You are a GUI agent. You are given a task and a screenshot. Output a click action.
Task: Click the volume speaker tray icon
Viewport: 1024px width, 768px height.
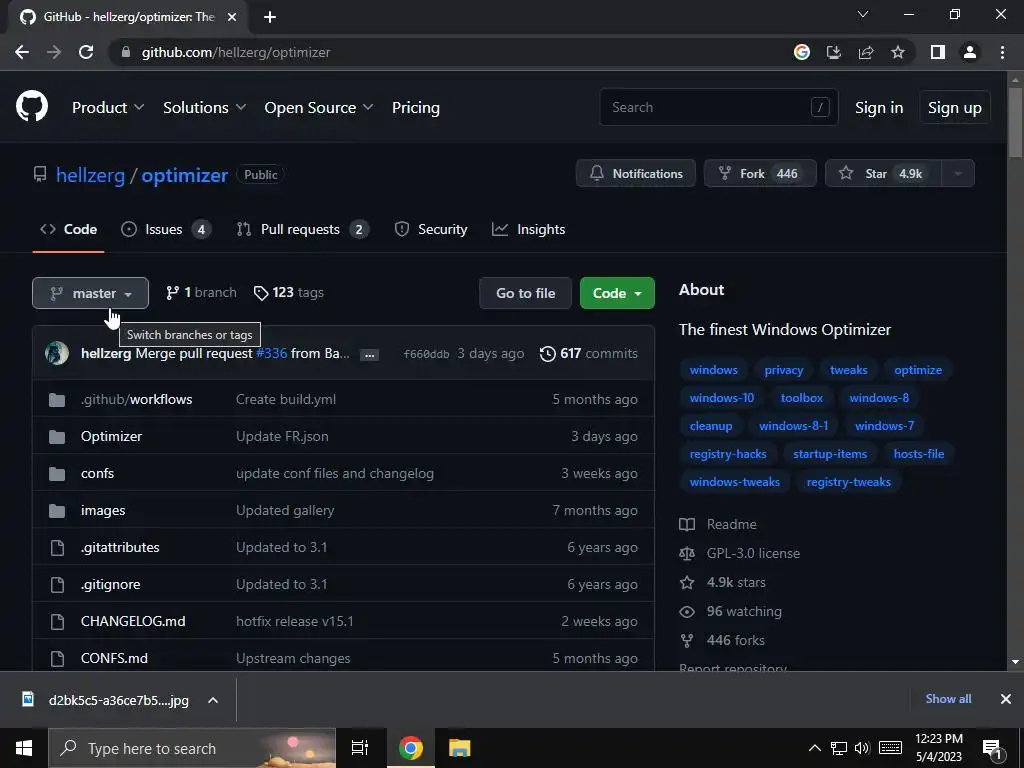pyautogui.click(x=862, y=748)
